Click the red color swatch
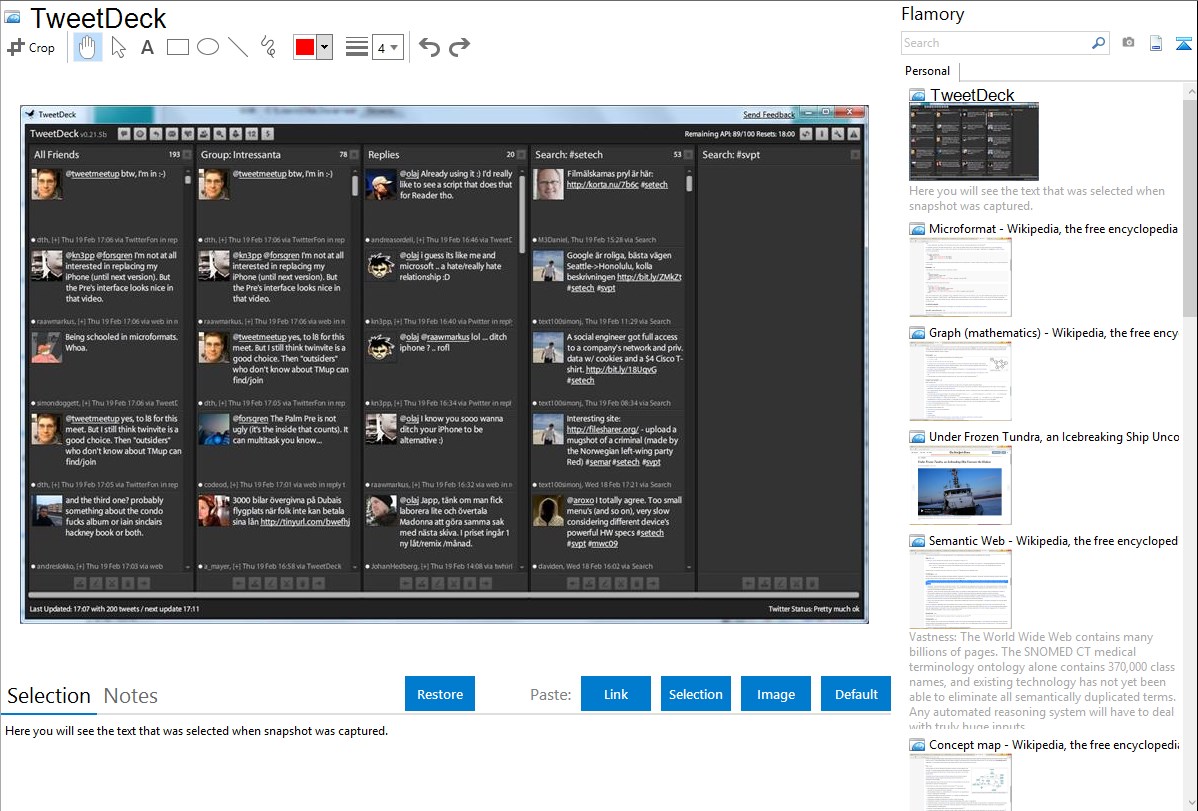The image size is (1198, 811). coord(305,47)
